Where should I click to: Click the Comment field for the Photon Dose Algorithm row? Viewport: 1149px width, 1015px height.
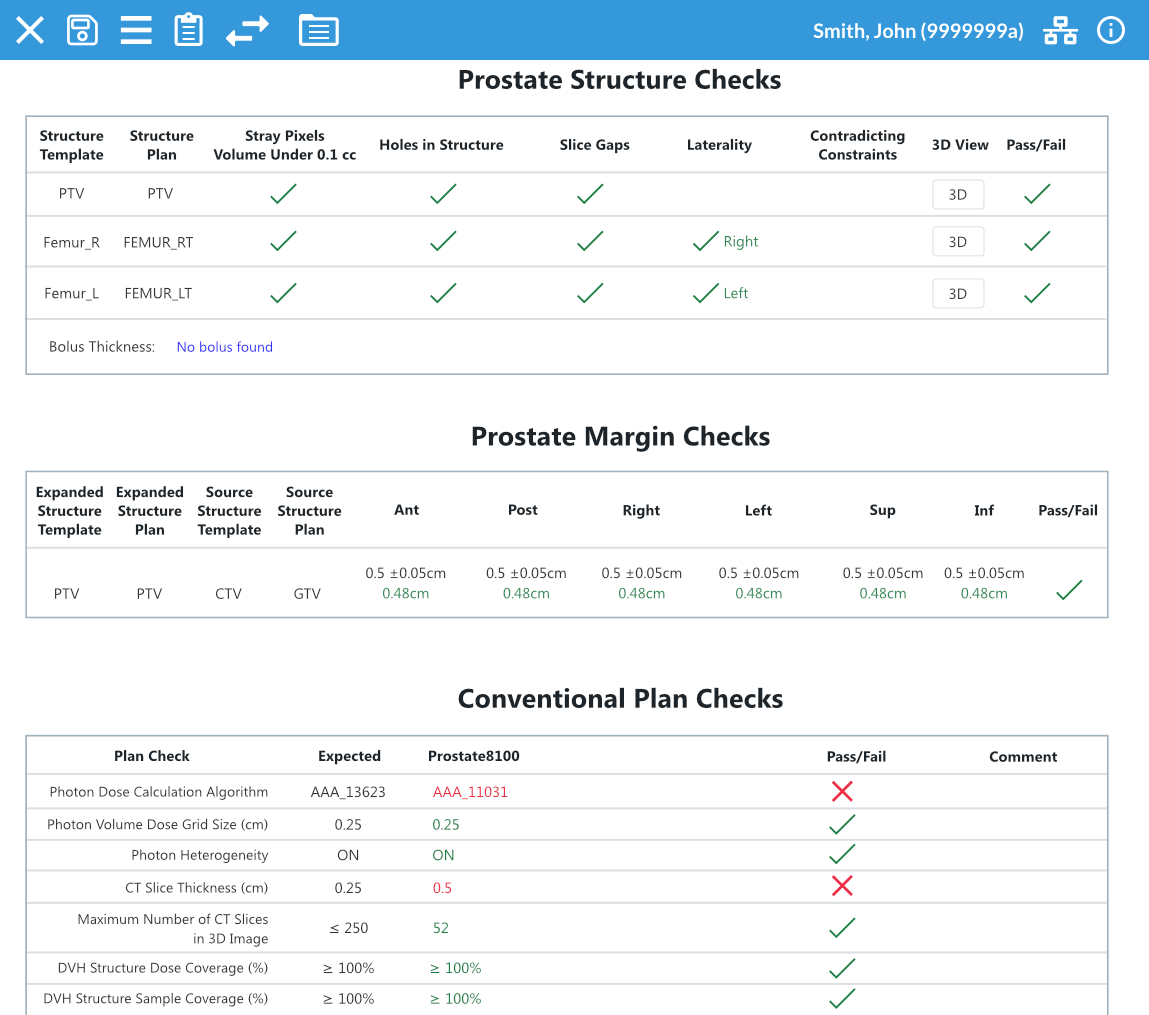1023,791
